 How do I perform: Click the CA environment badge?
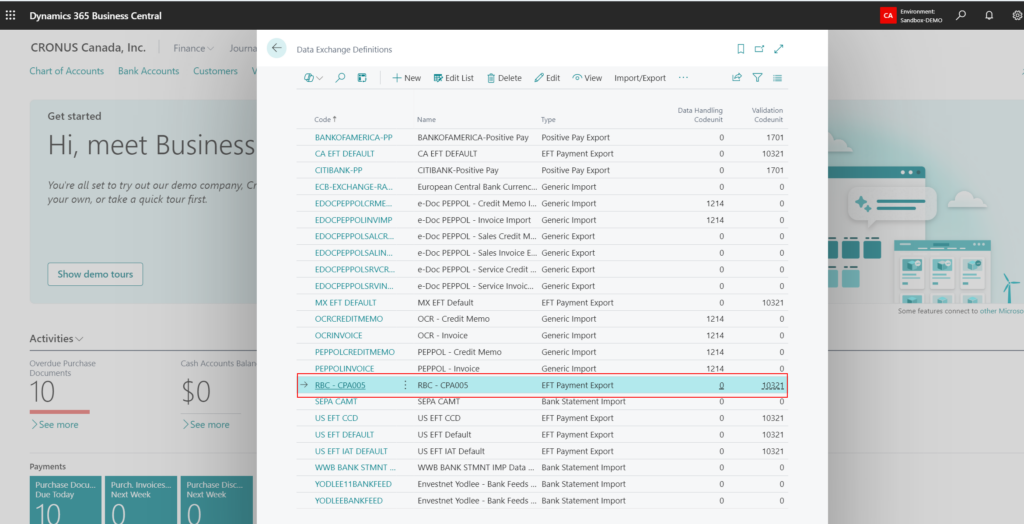(x=888, y=16)
